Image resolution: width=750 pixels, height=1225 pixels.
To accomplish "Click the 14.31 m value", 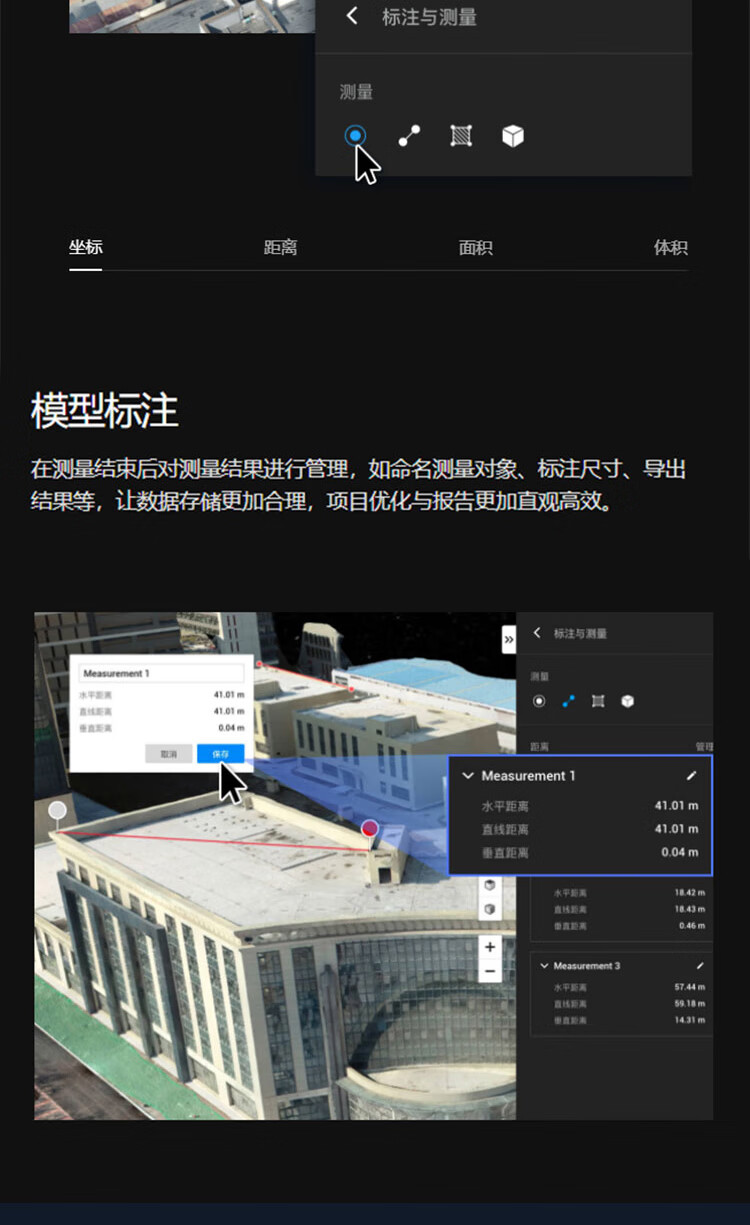I will tap(688, 1020).
